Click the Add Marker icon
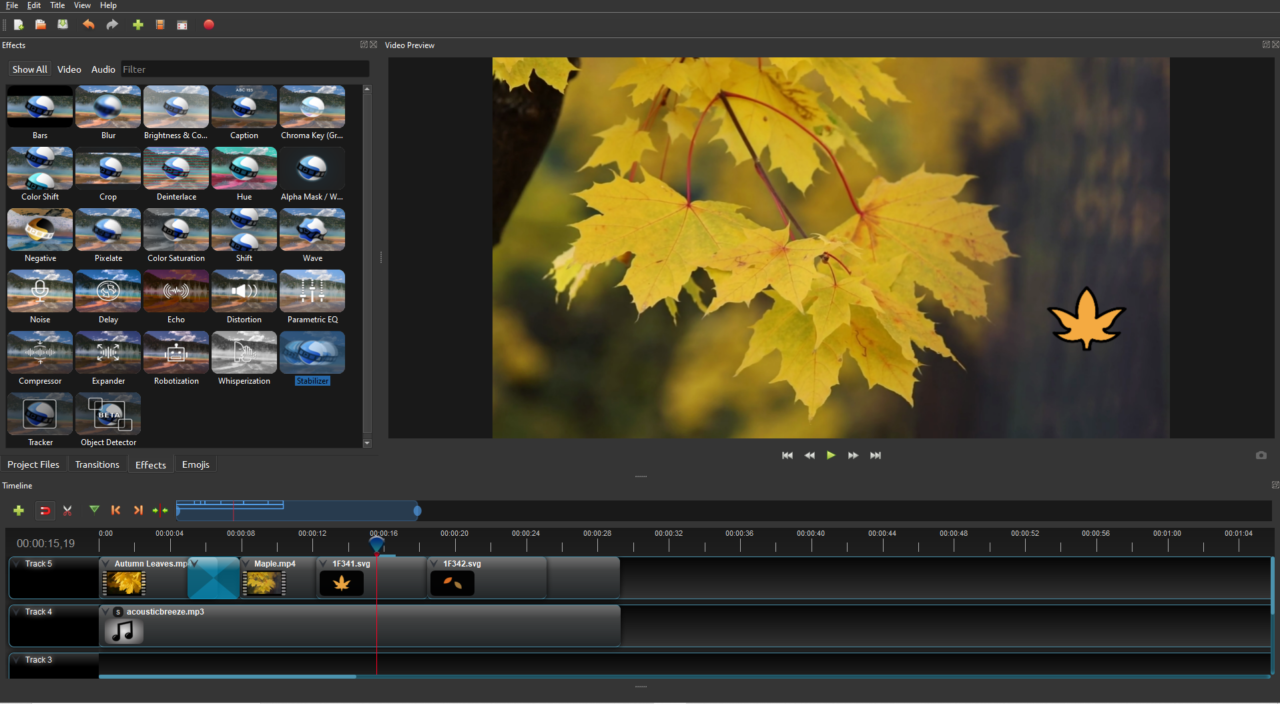This screenshot has height=704, width=1280. click(x=94, y=510)
